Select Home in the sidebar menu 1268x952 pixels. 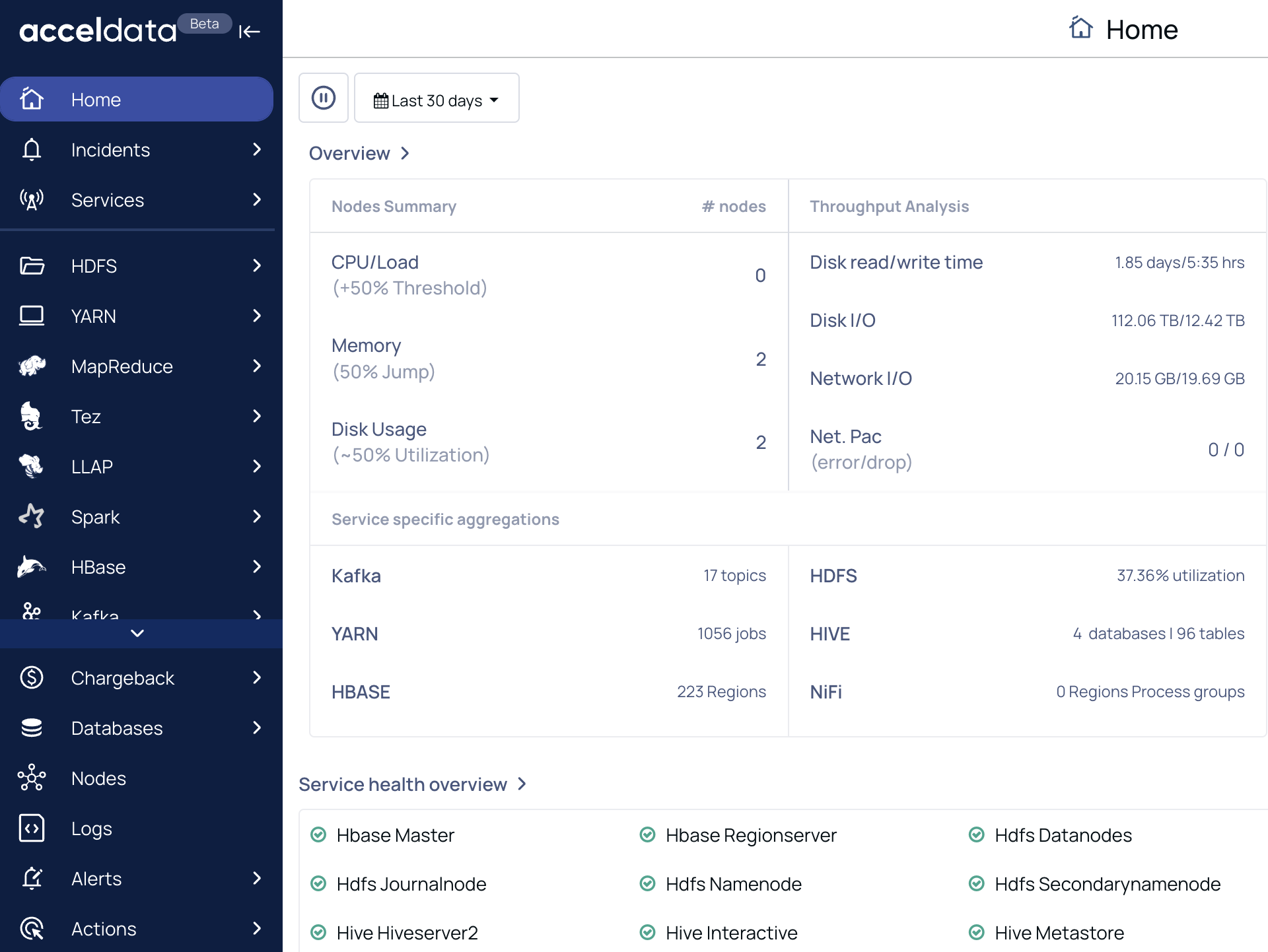tap(137, 99)
